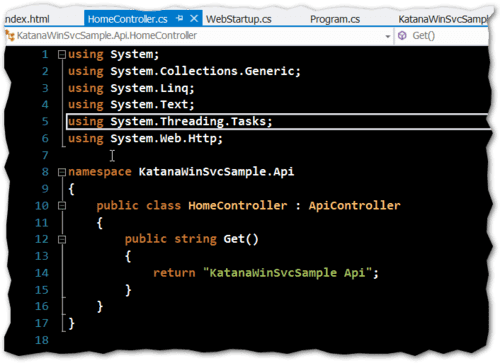This screenshot has width=500, height=363.
Task: Click 'KatanaWinSvcSample.Api' namespace name
Action: click(x=216, y=172)
